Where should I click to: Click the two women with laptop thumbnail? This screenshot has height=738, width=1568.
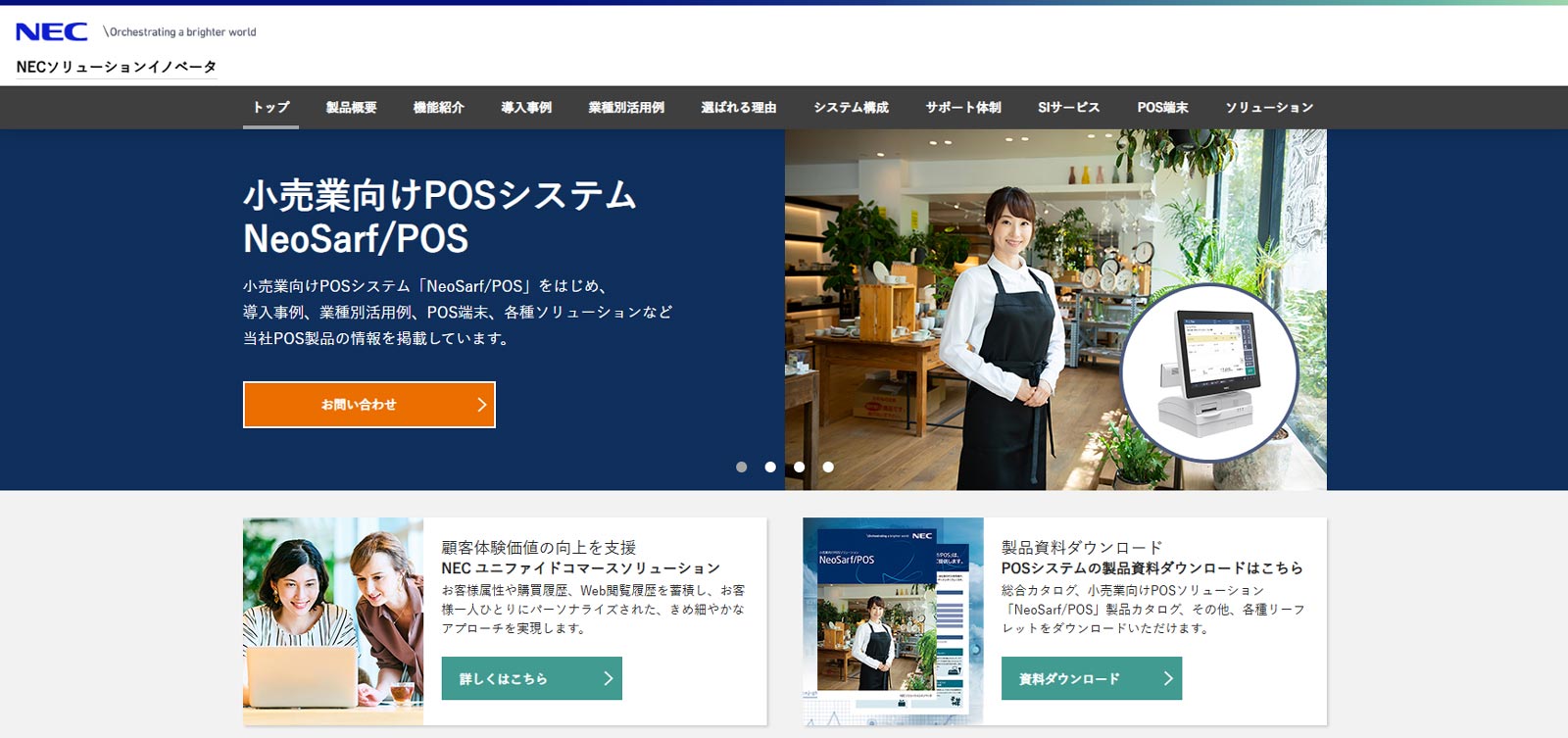coord(333,621)
